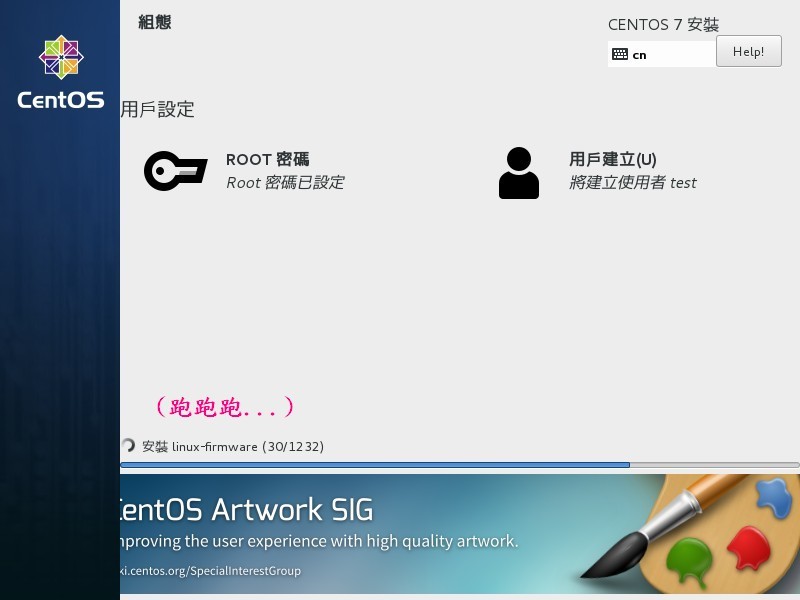Click the CentOS logo in the sidebar

coord(61,72)
